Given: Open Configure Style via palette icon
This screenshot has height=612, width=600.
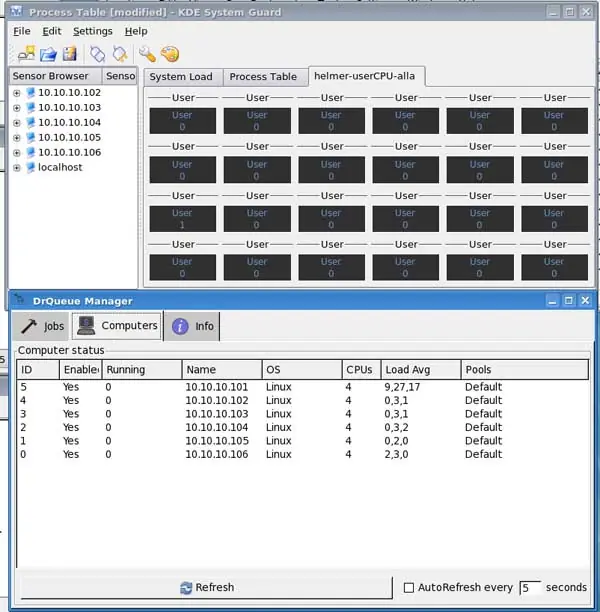Looking at the screenshot, I should coord(170,54).
